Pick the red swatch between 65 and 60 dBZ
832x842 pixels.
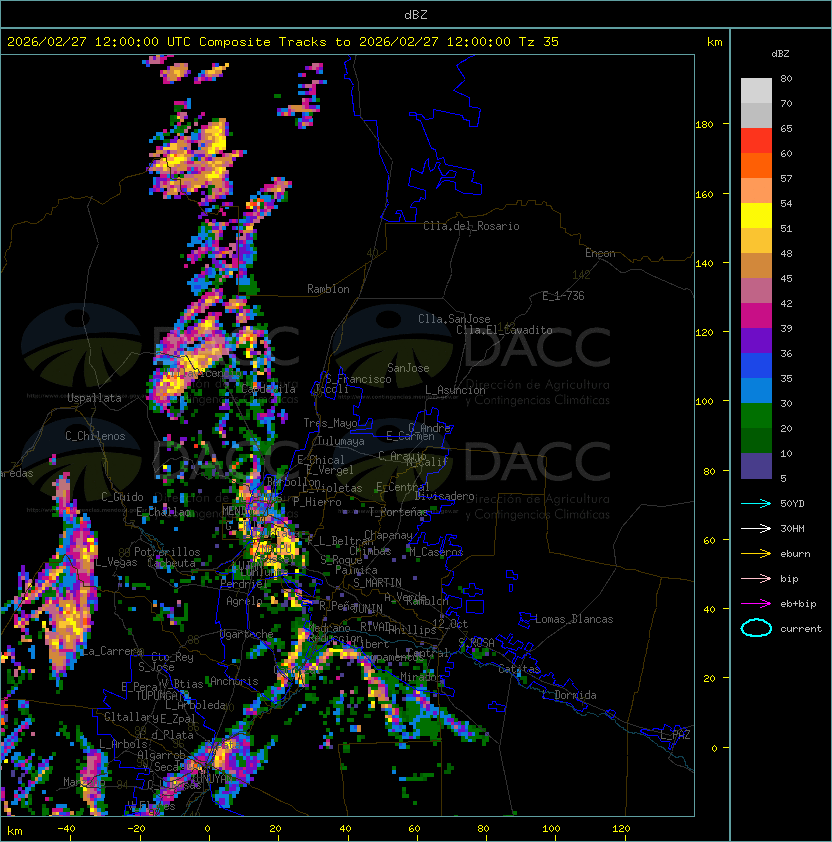point(756,141)
